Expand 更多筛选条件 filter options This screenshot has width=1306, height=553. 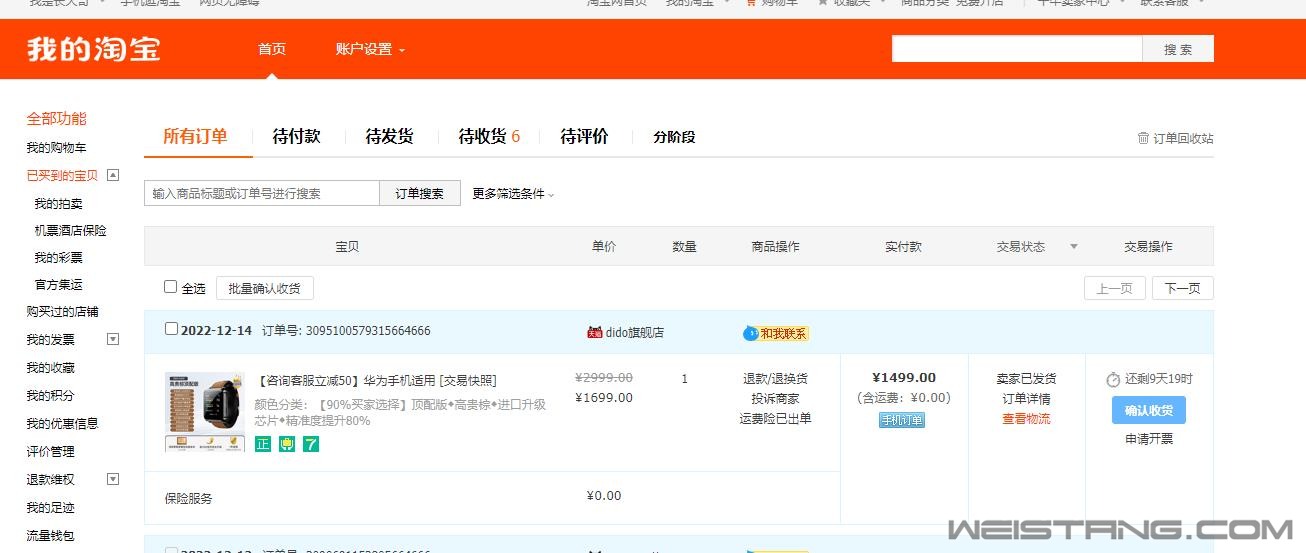coord(513,194)
